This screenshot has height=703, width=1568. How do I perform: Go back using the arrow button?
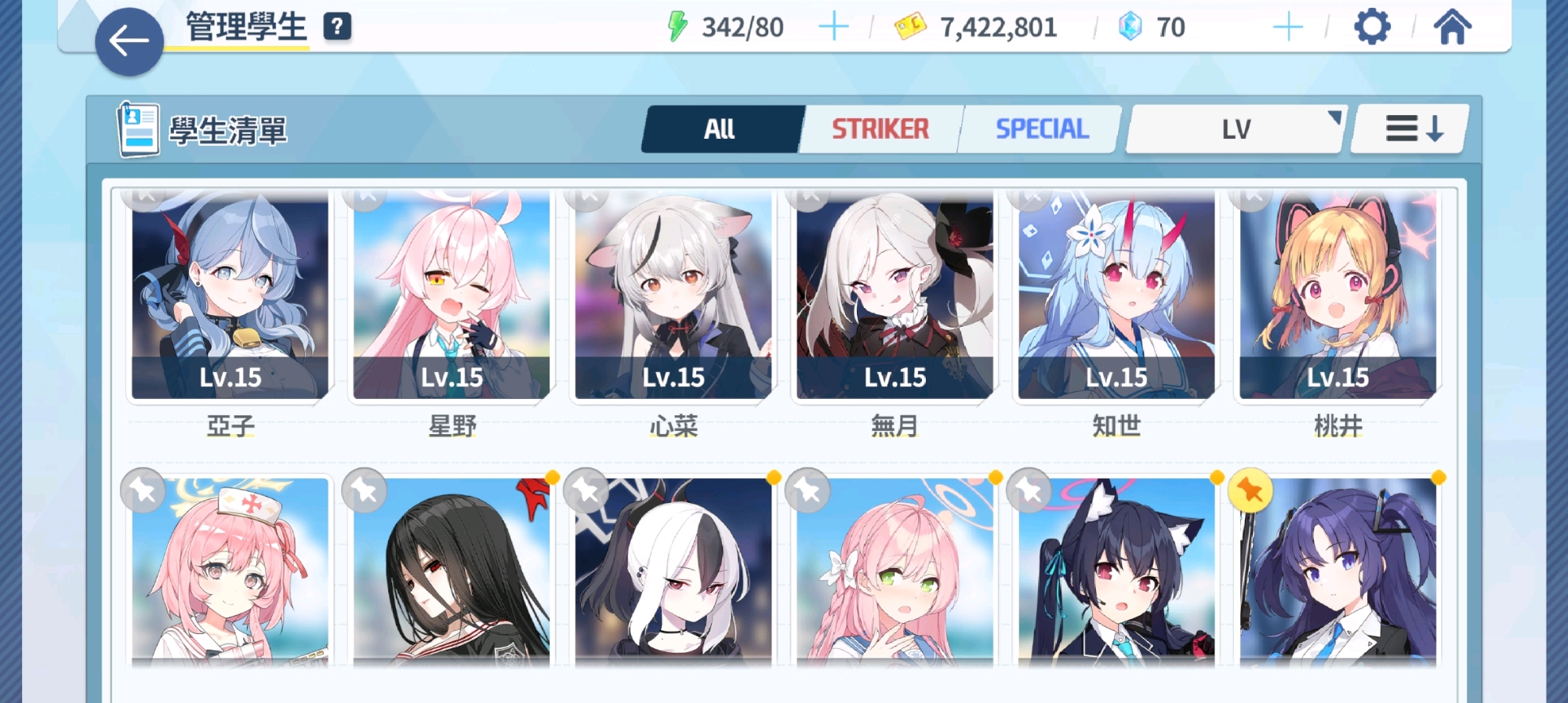click(129, 42)
